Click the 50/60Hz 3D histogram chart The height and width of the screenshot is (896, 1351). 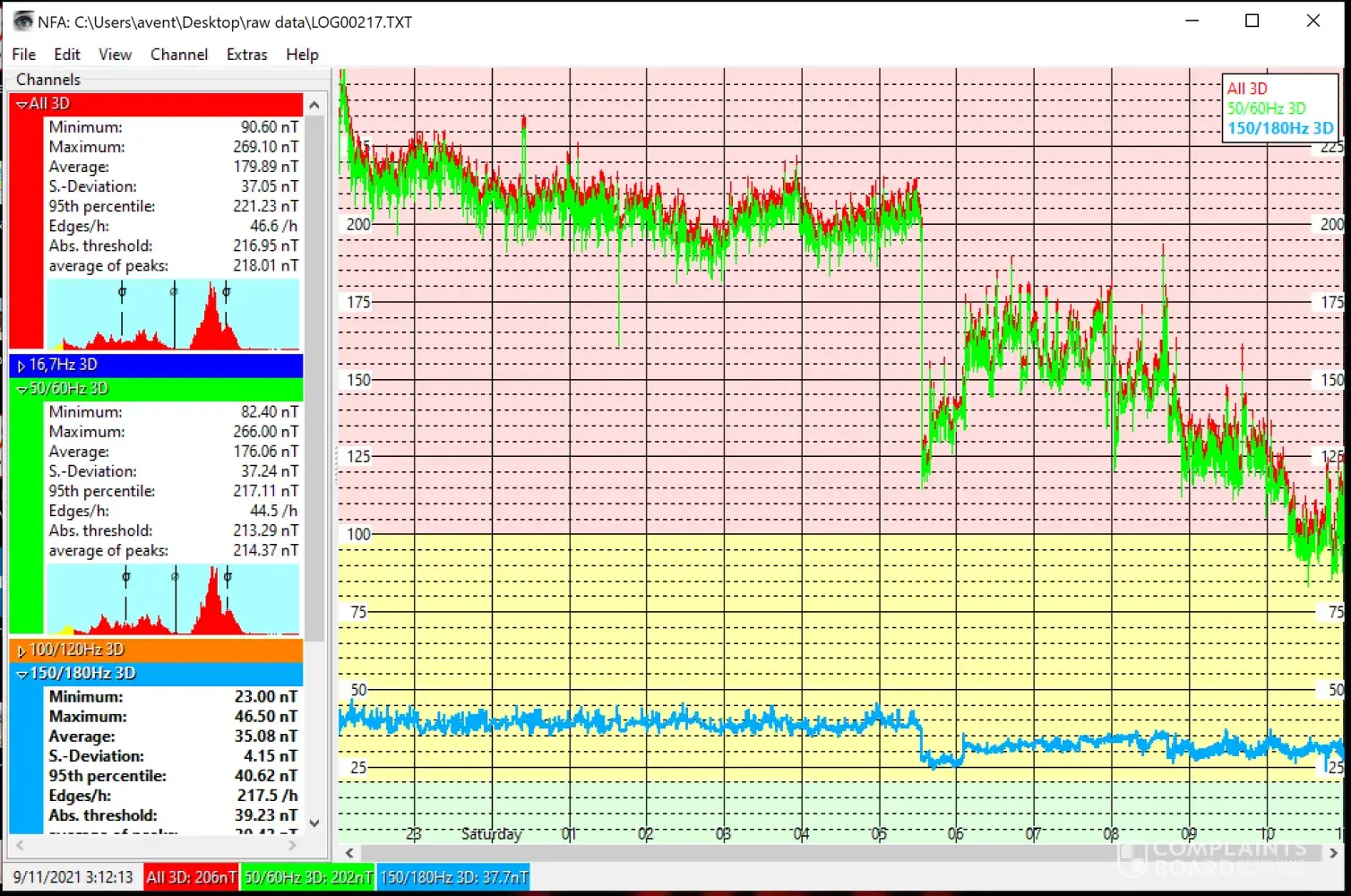coord(173,599)
